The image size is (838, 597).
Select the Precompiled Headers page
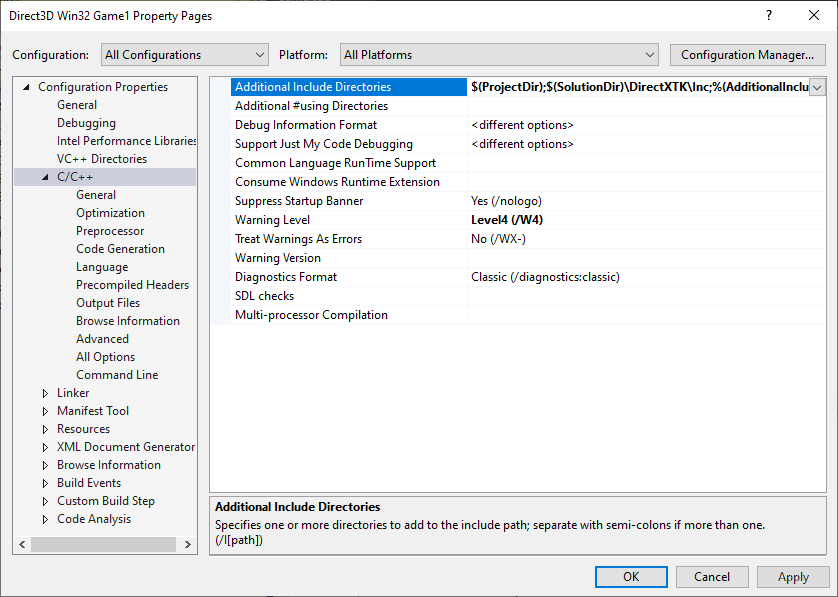click(x=132, y=285)
